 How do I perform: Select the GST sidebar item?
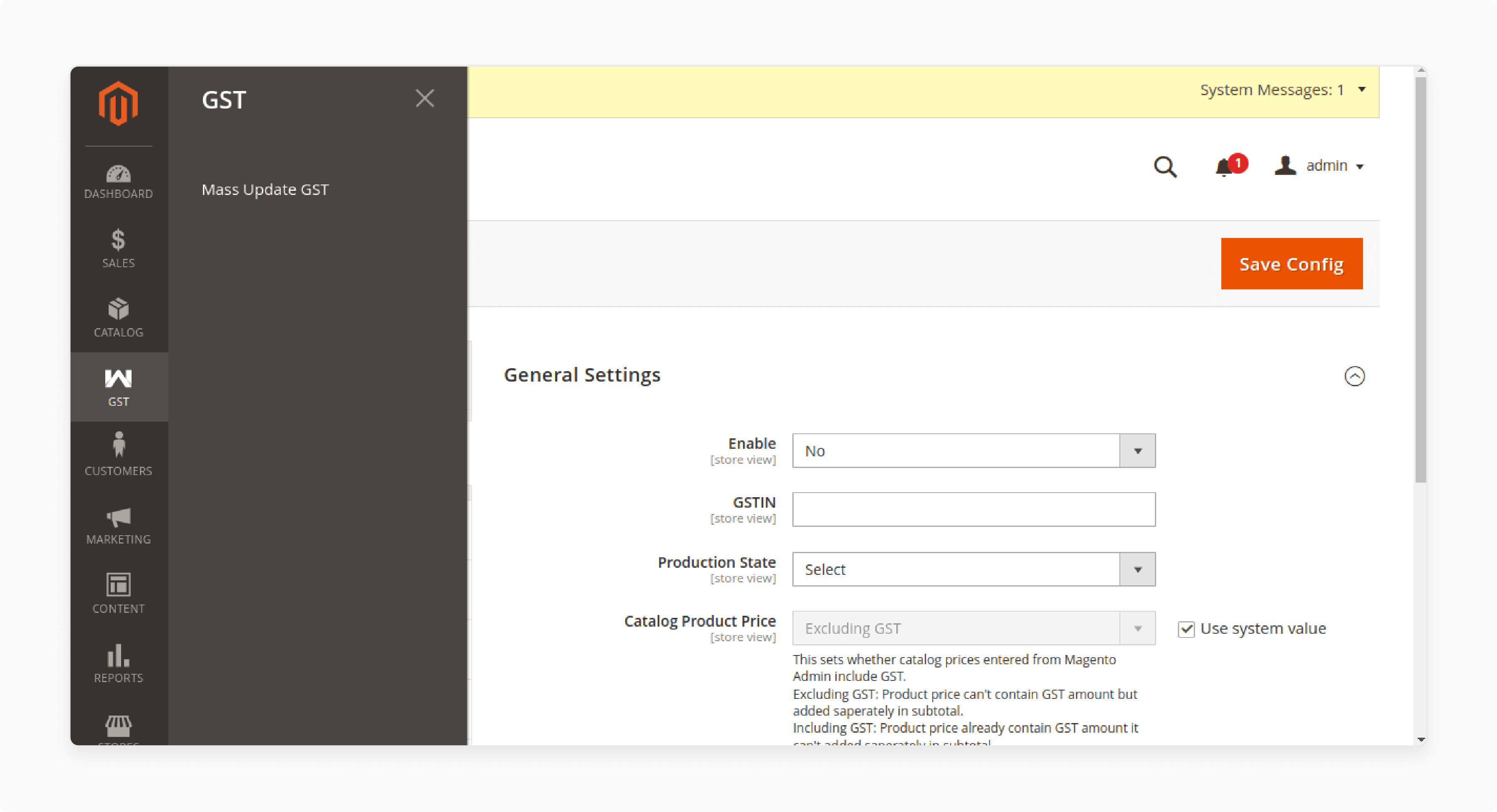pos(119,387)
